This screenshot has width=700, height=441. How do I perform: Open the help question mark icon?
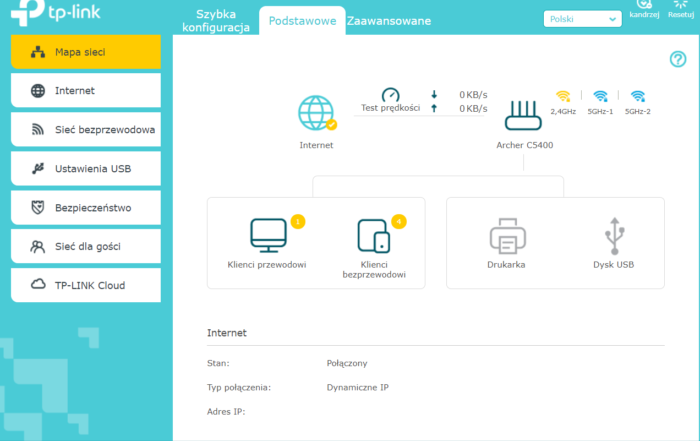[x=677, y=60]
